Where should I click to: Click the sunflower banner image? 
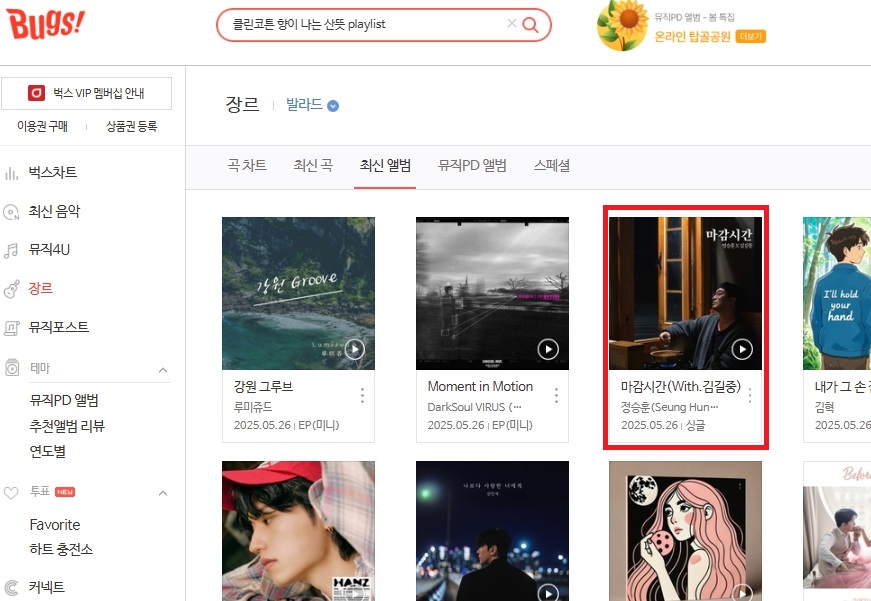point(622,26)
